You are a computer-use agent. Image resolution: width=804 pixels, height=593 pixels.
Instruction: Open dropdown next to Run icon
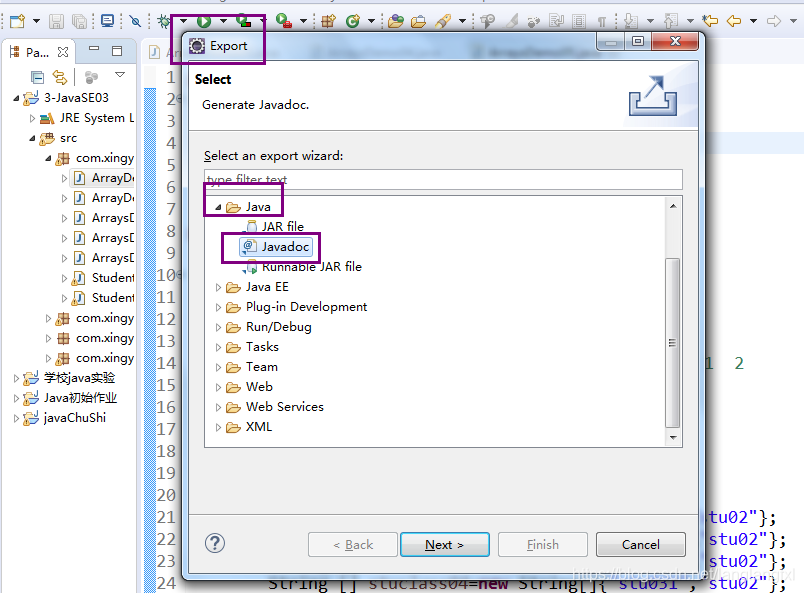224,21
